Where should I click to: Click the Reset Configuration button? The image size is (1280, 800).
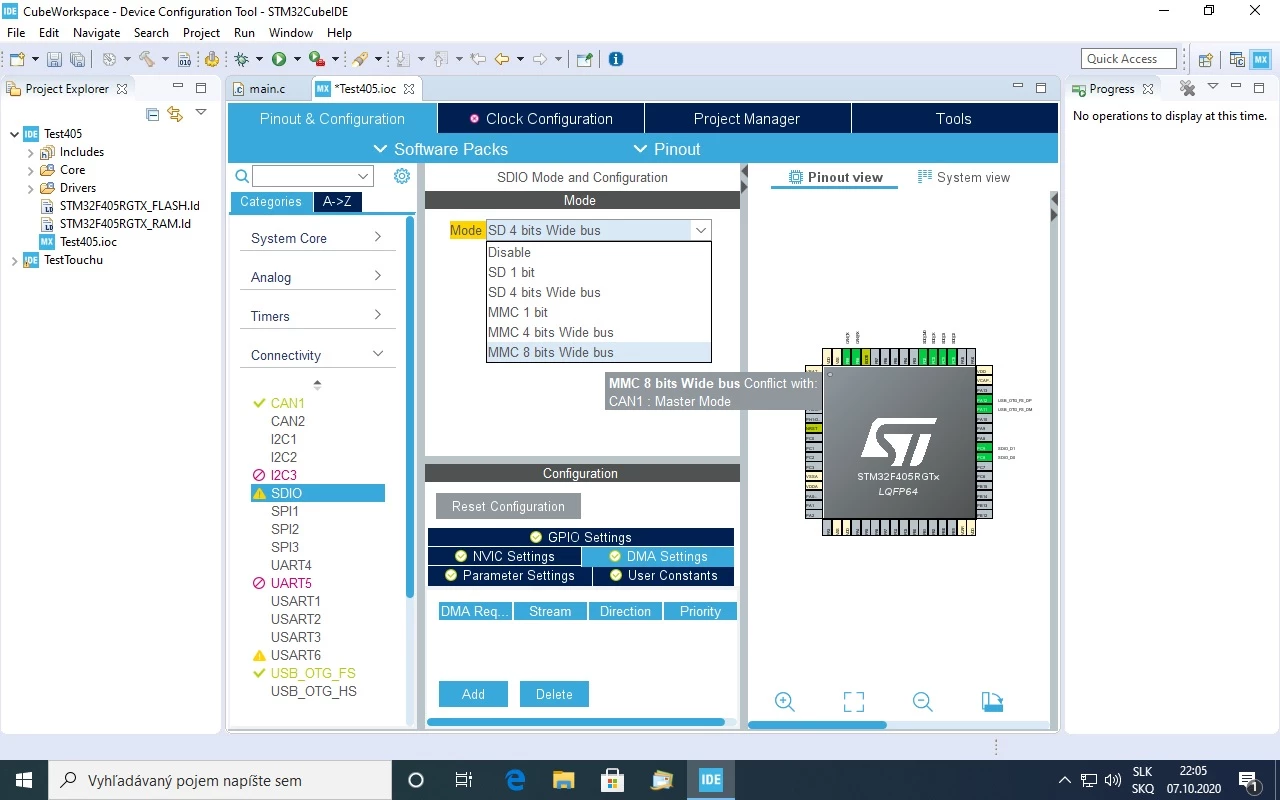pyautogui.click(x=508, y=506)
